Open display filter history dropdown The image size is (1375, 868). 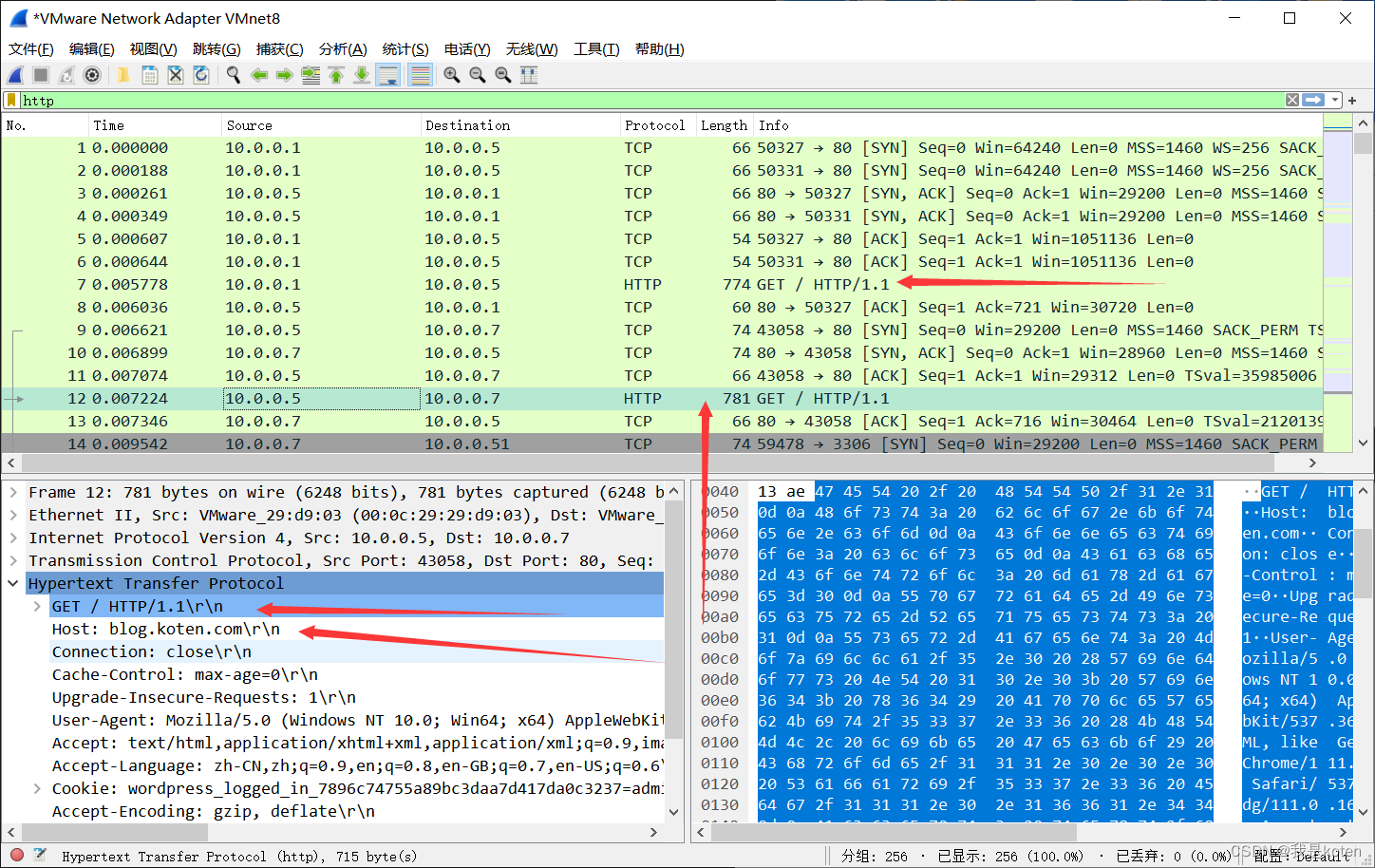[x=1336, y=100]
